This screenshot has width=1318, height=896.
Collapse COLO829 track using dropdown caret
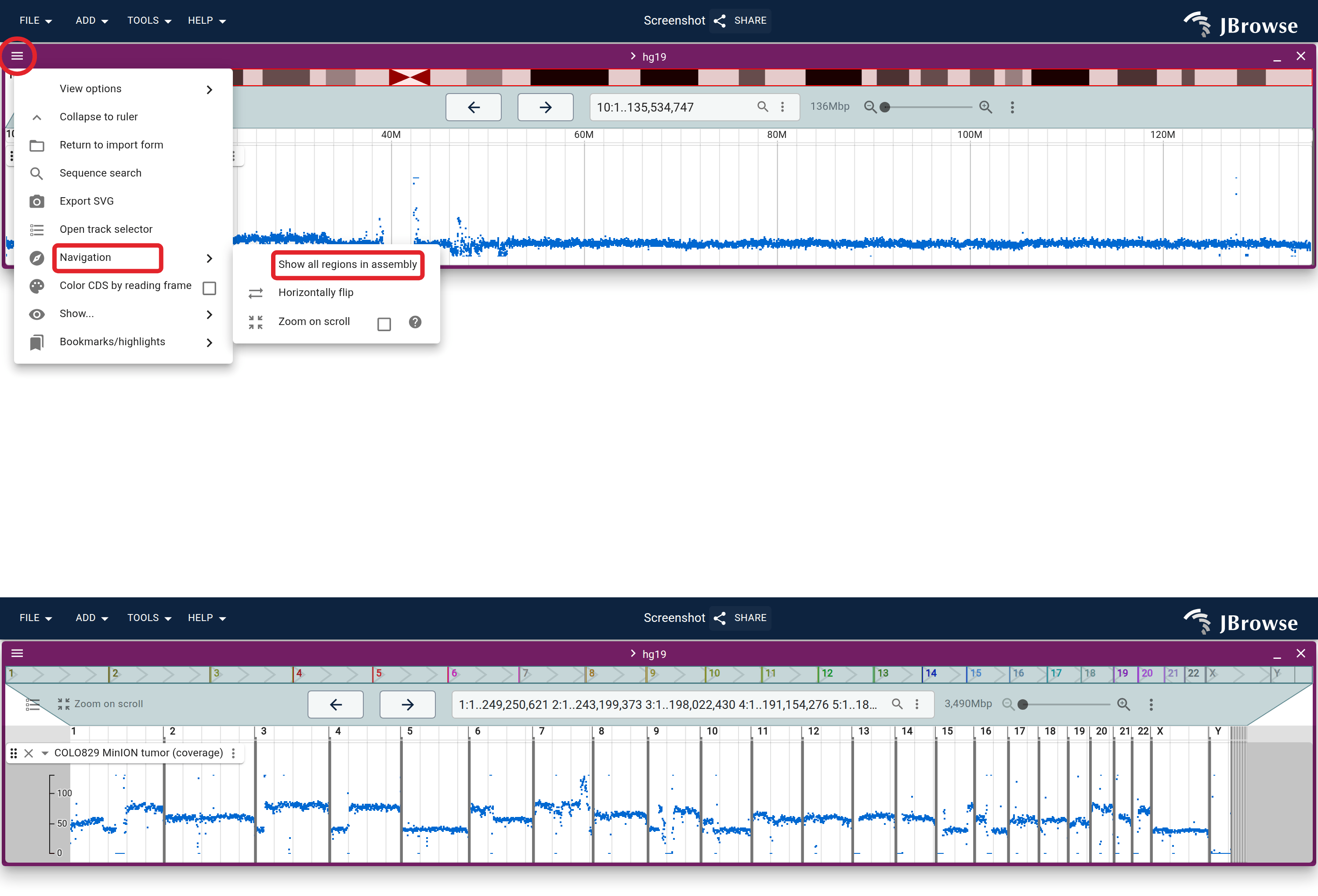(45, 753)
